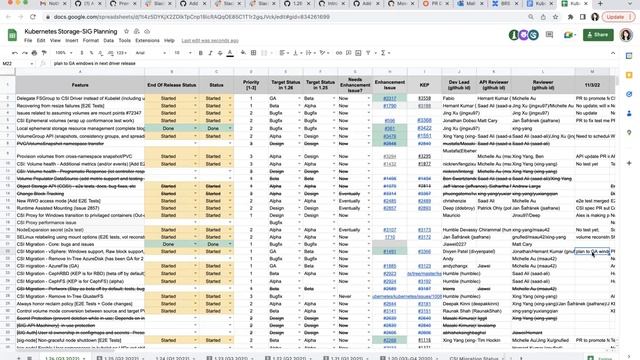Format cell as currency
The height and width of the screenshot is (360, 640).
click(82, 53)
